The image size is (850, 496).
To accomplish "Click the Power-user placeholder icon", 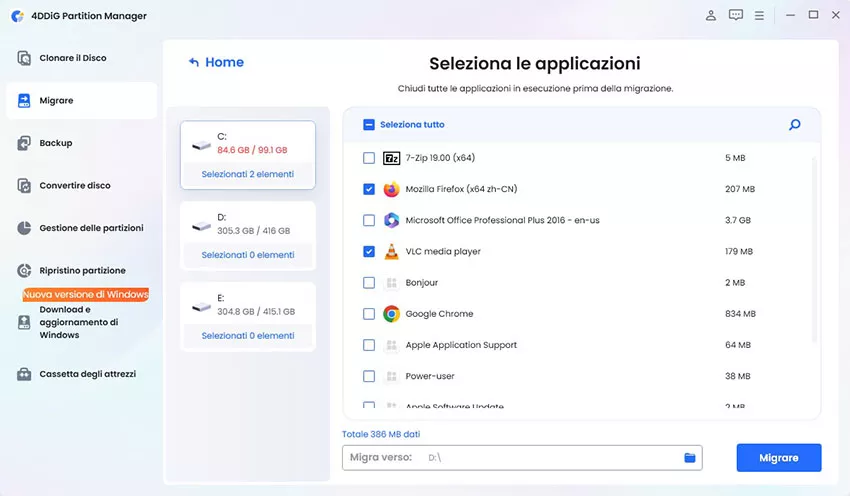I will point(391,376).
